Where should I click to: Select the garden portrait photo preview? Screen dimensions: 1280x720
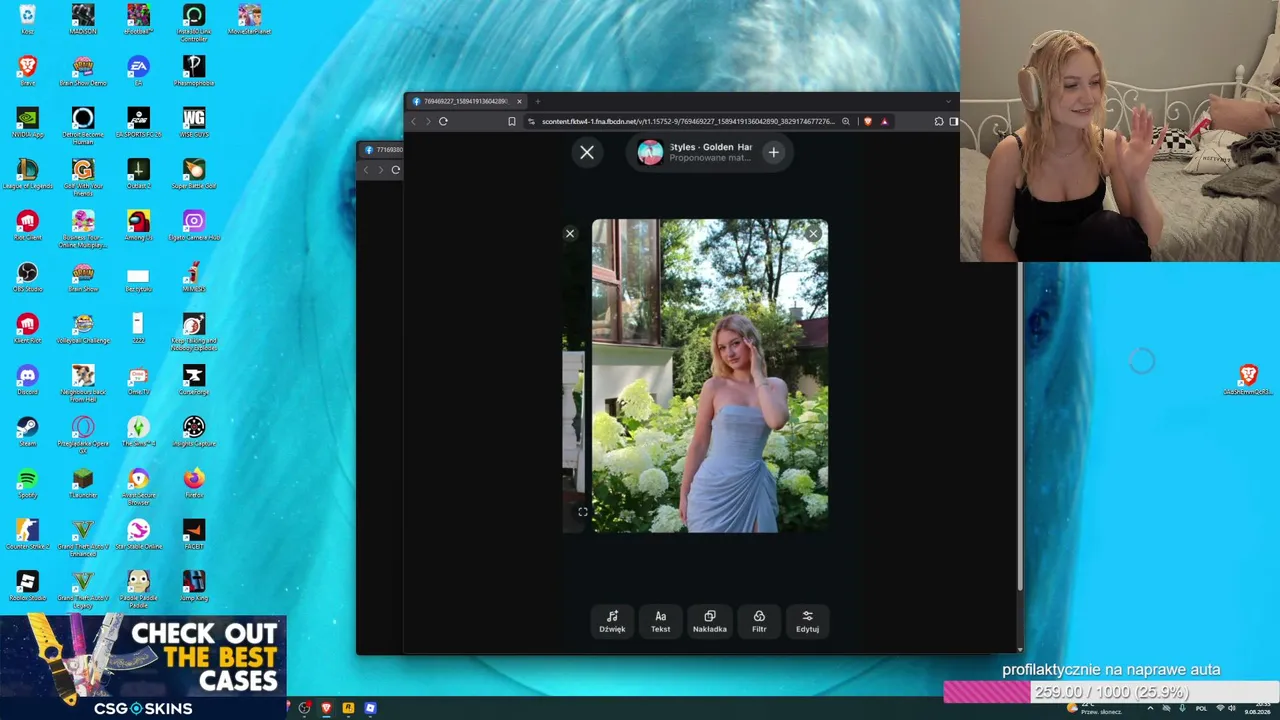point(710,376)
